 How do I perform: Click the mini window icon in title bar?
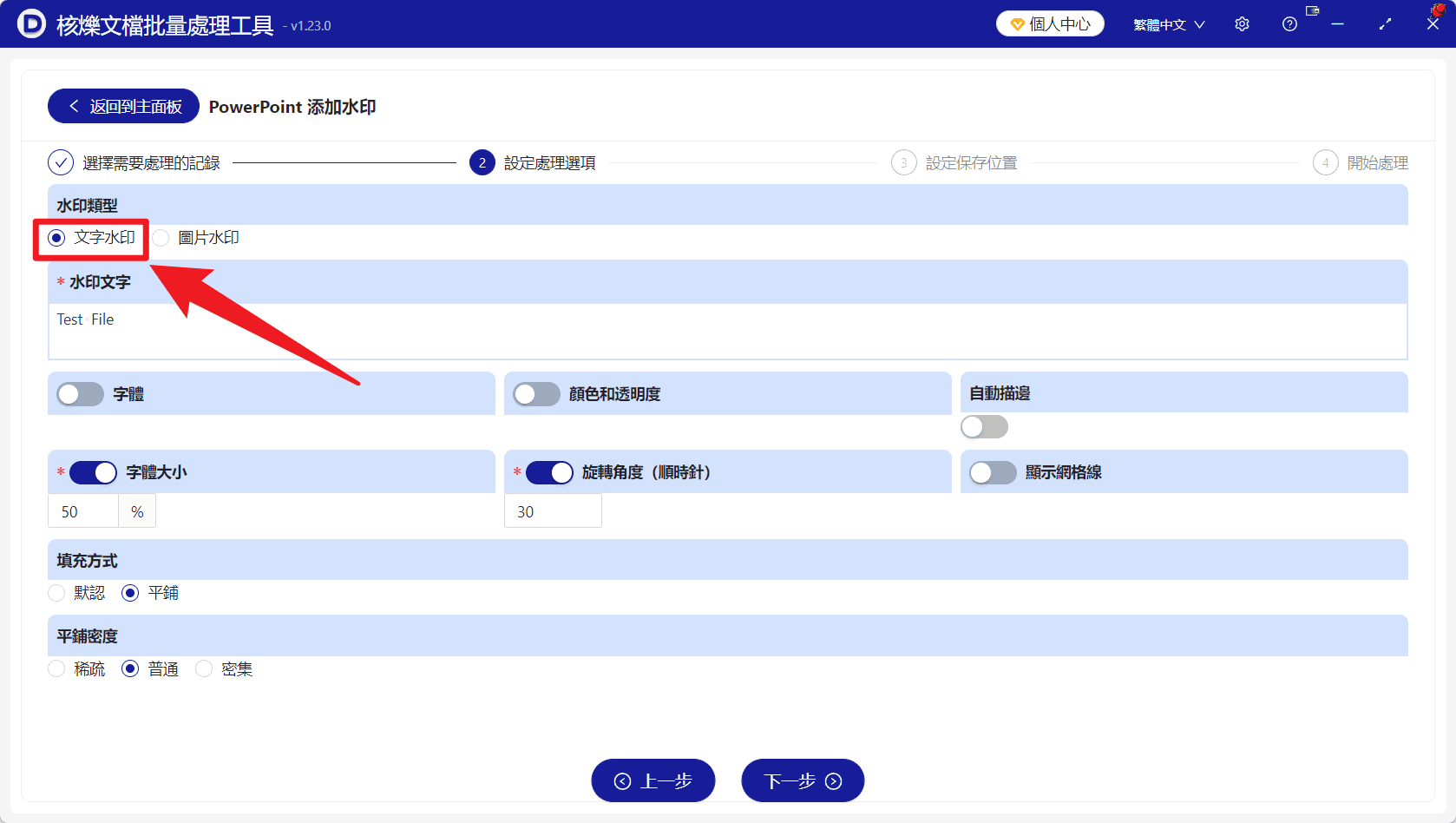point(1312,11)
